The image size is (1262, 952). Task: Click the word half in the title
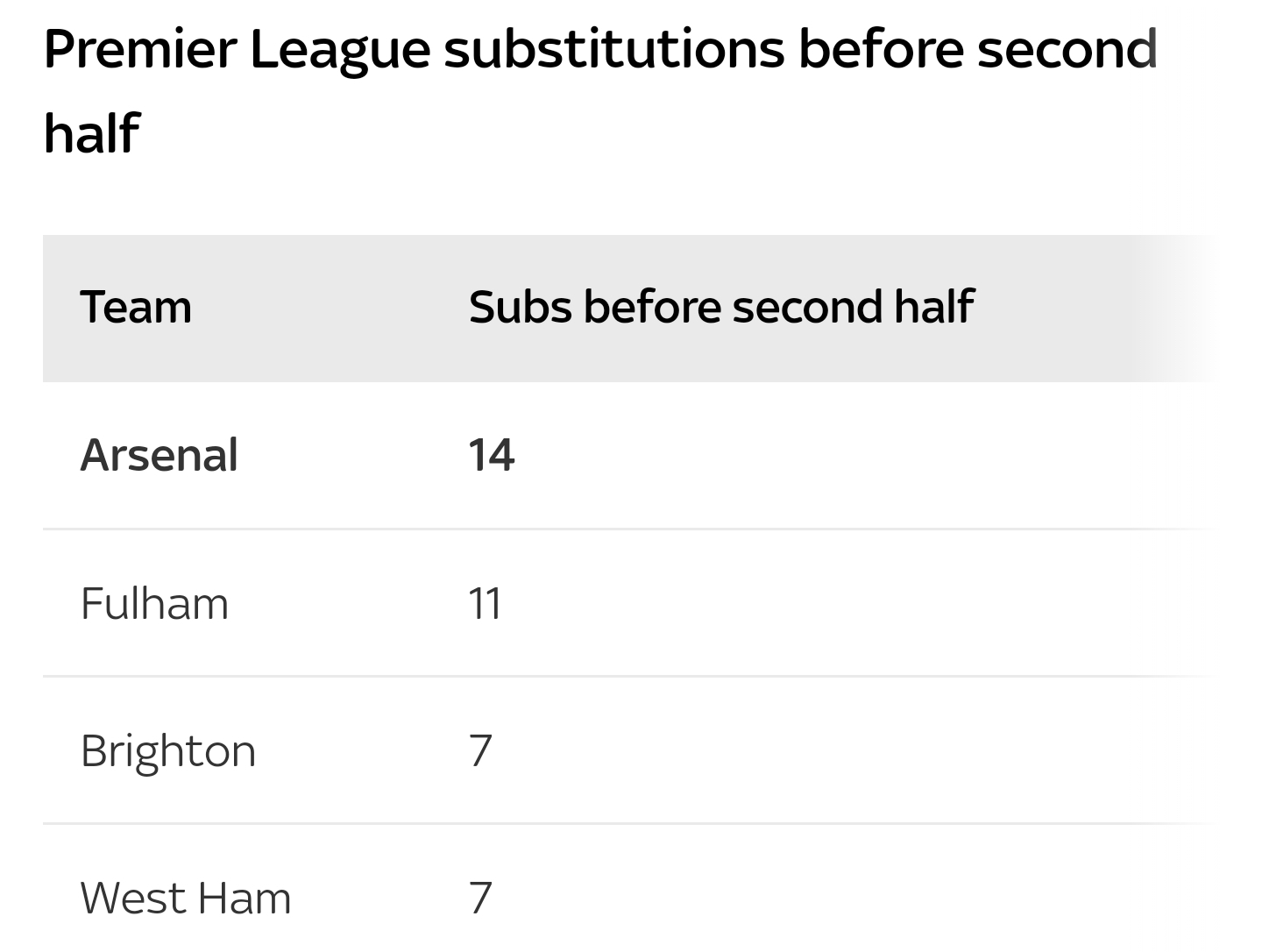click(91, 132)
